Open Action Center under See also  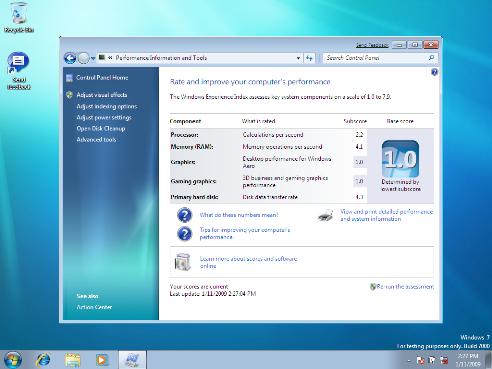point(94,307)
